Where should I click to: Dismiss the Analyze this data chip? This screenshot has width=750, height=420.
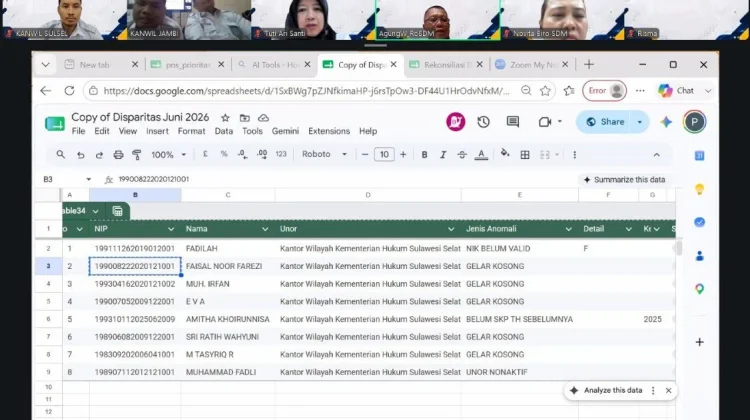point(668,390)
